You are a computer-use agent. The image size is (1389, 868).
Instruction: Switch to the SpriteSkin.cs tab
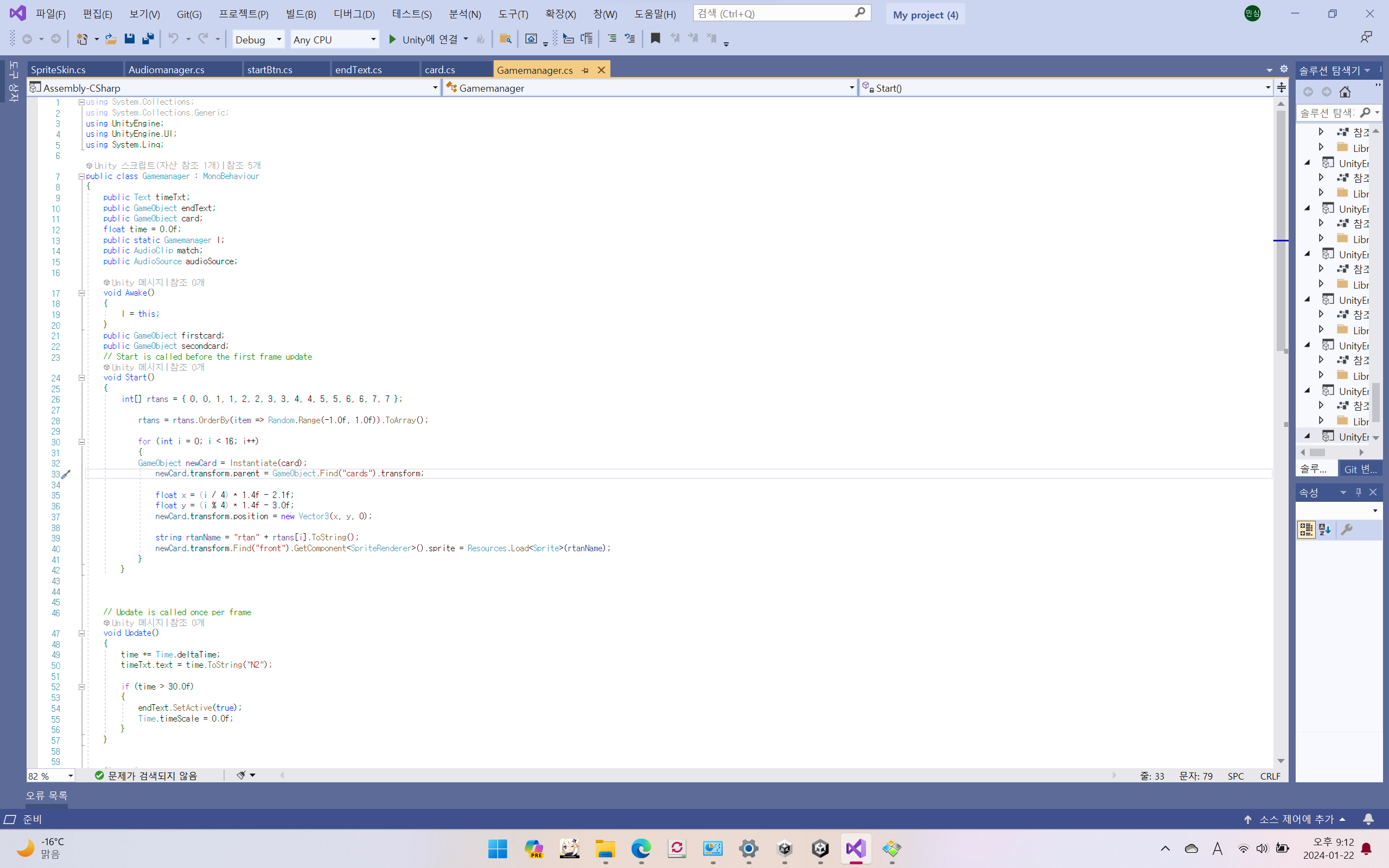pos(75,69)
